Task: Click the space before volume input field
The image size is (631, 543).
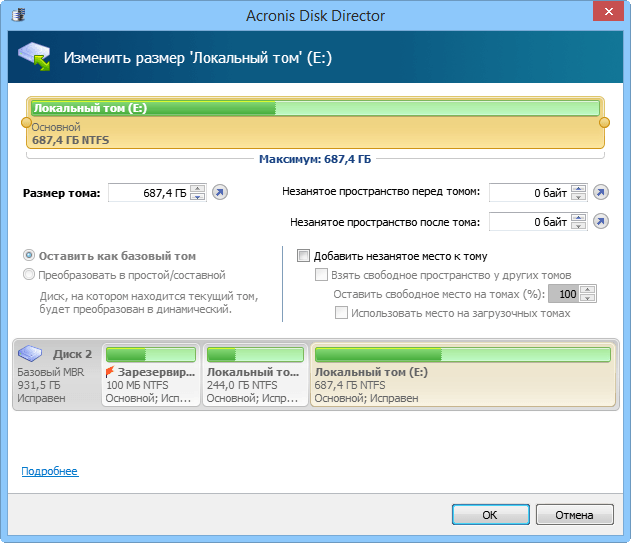Action: pos(530,192)
